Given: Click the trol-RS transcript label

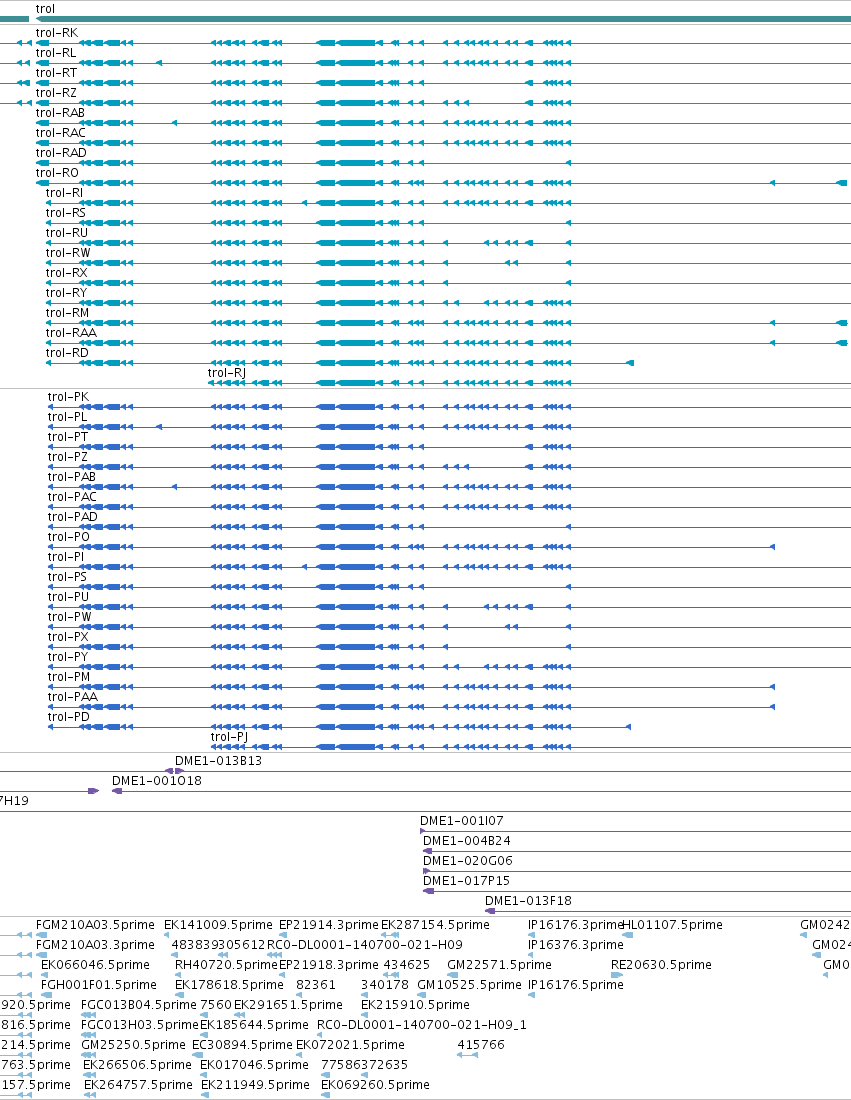Looking at the screenshot, I should 66,213.
